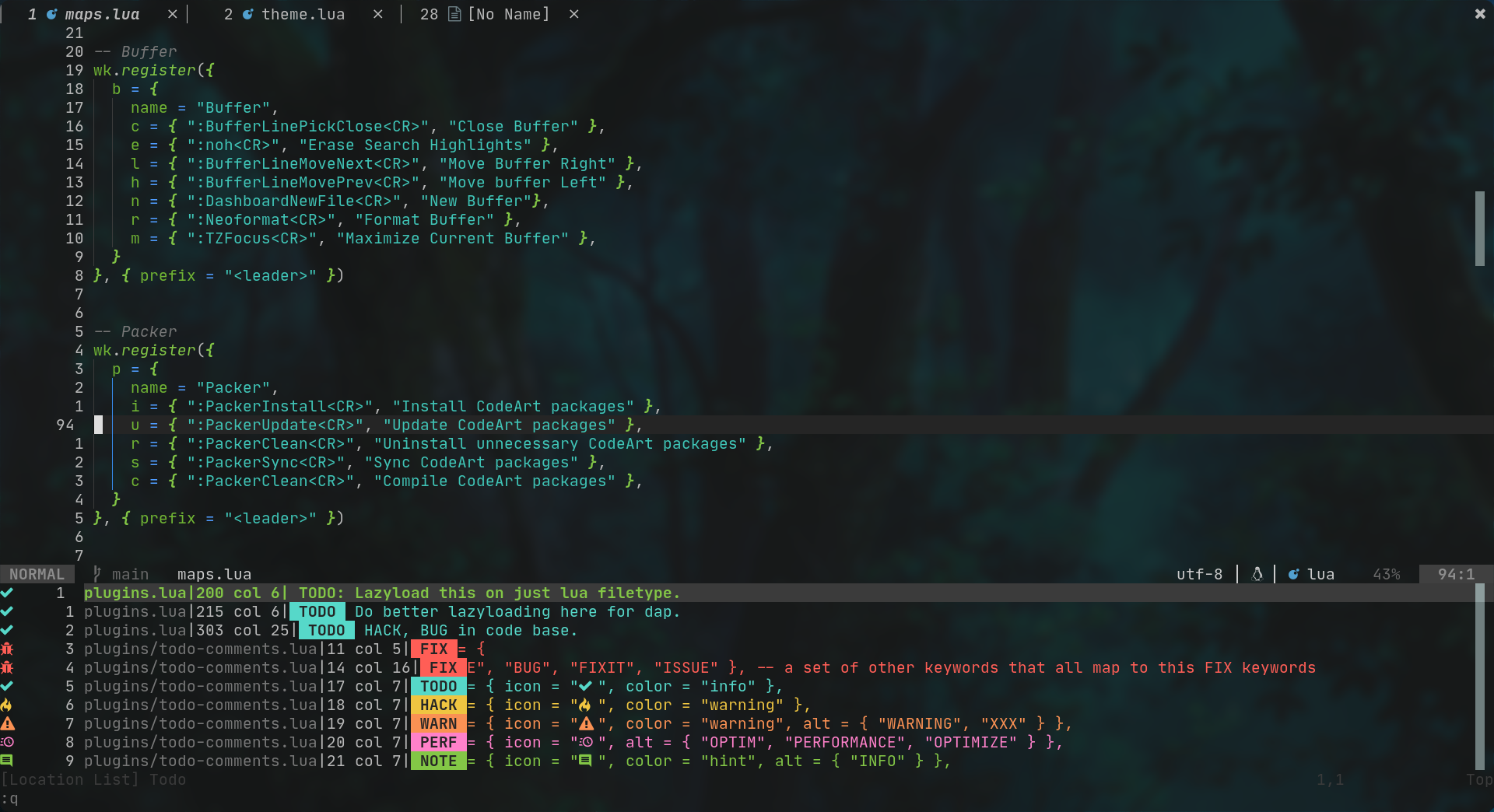Click the -- Packer comment line
The image size is (1494, 812).
coord(135,331)
